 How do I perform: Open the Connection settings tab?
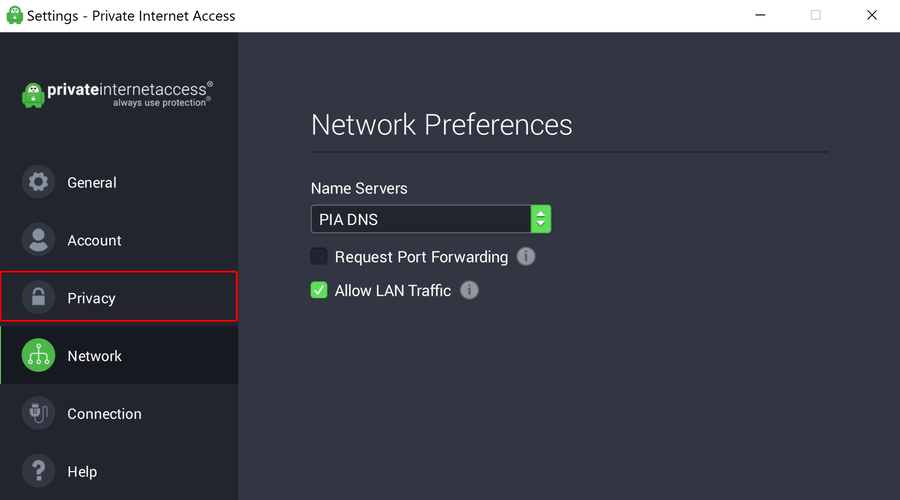click(104, 414)
